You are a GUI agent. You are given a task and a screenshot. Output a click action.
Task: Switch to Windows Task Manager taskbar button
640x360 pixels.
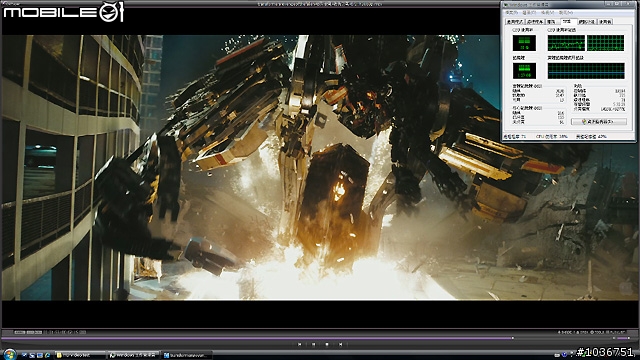[x=133, y=356]
